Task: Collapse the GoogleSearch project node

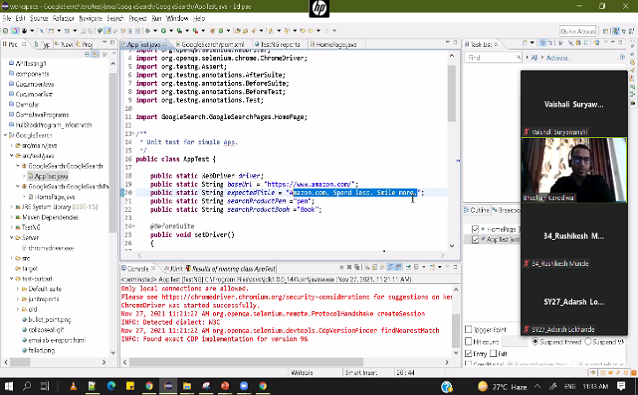Action: pyautogui.click(x=5, y=135)
